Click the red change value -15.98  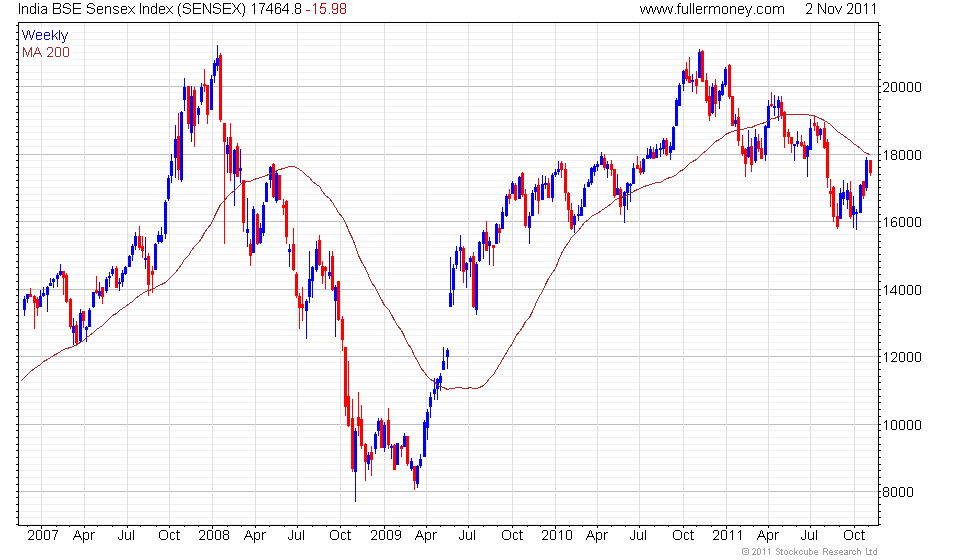[326, 9]
